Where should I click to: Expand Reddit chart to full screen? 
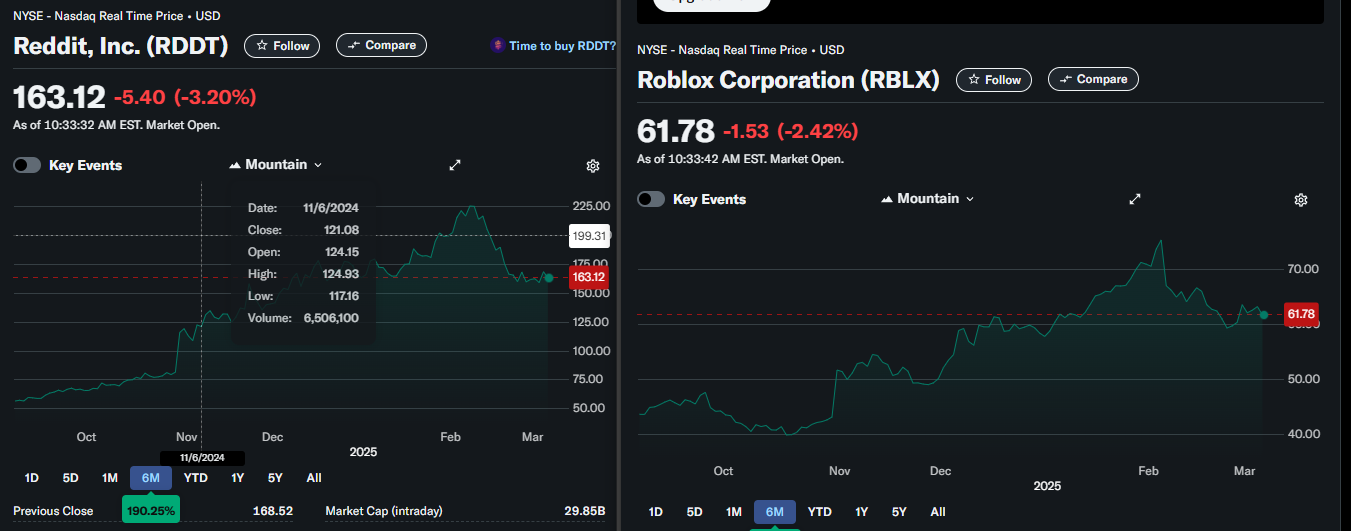tap(455, 165)
